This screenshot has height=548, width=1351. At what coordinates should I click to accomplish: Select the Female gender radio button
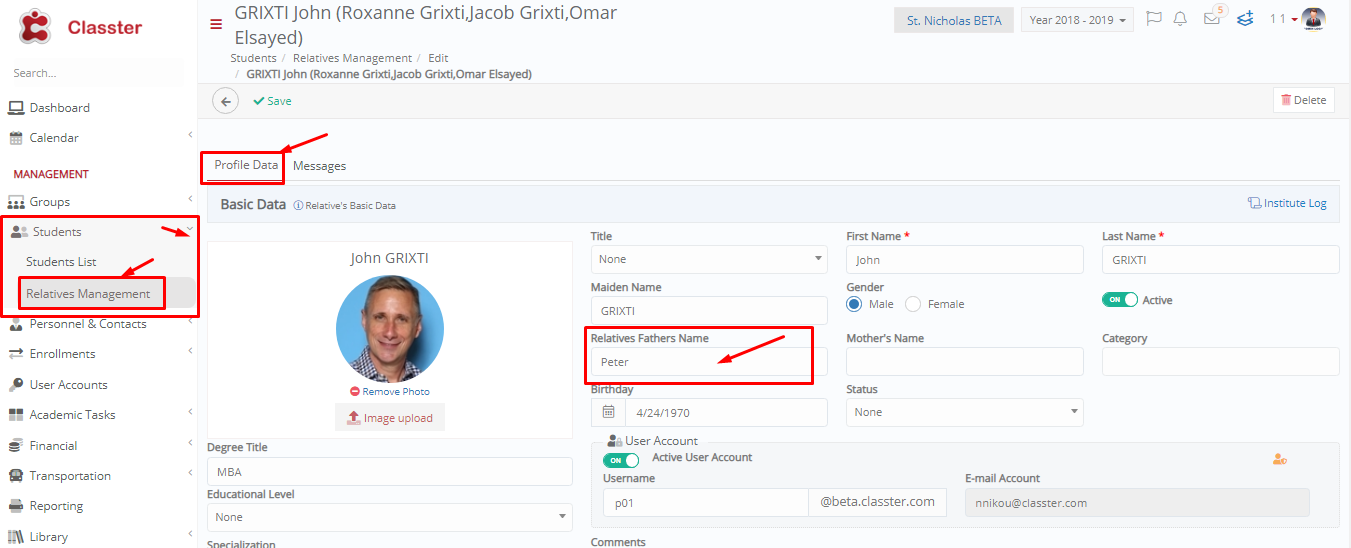[x=913, y=304]
